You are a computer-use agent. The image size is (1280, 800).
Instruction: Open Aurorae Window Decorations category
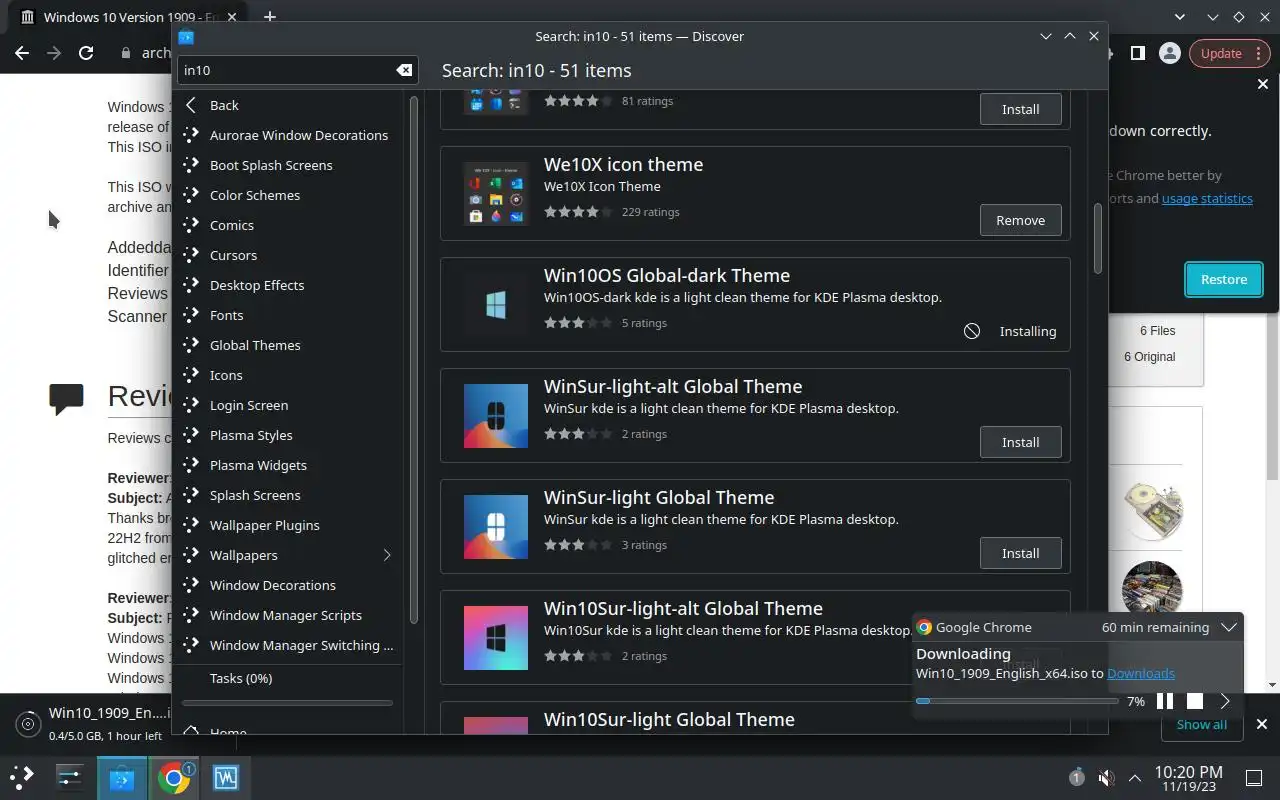288,135
